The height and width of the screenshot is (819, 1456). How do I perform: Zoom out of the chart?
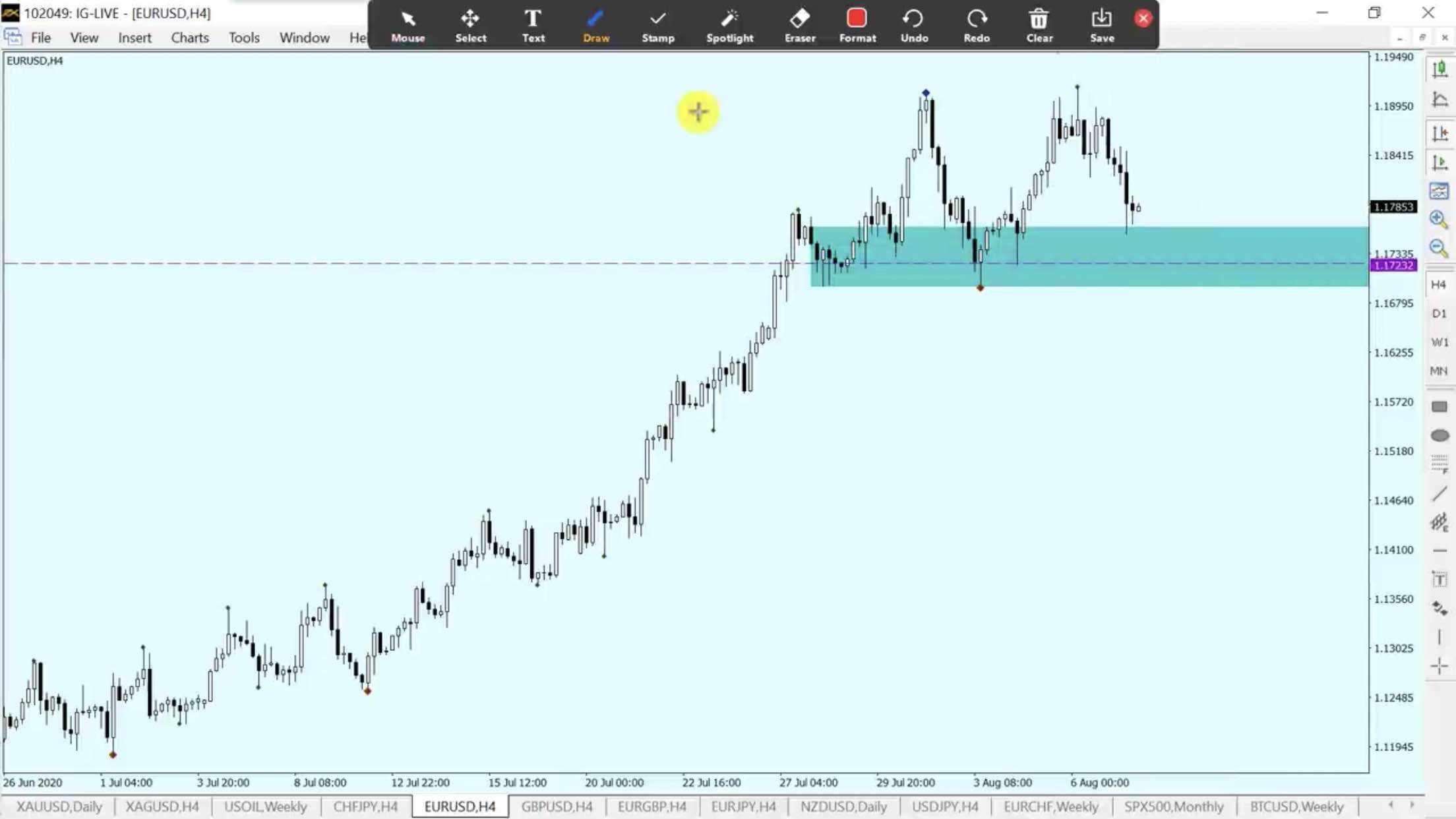pos(1439,249)
